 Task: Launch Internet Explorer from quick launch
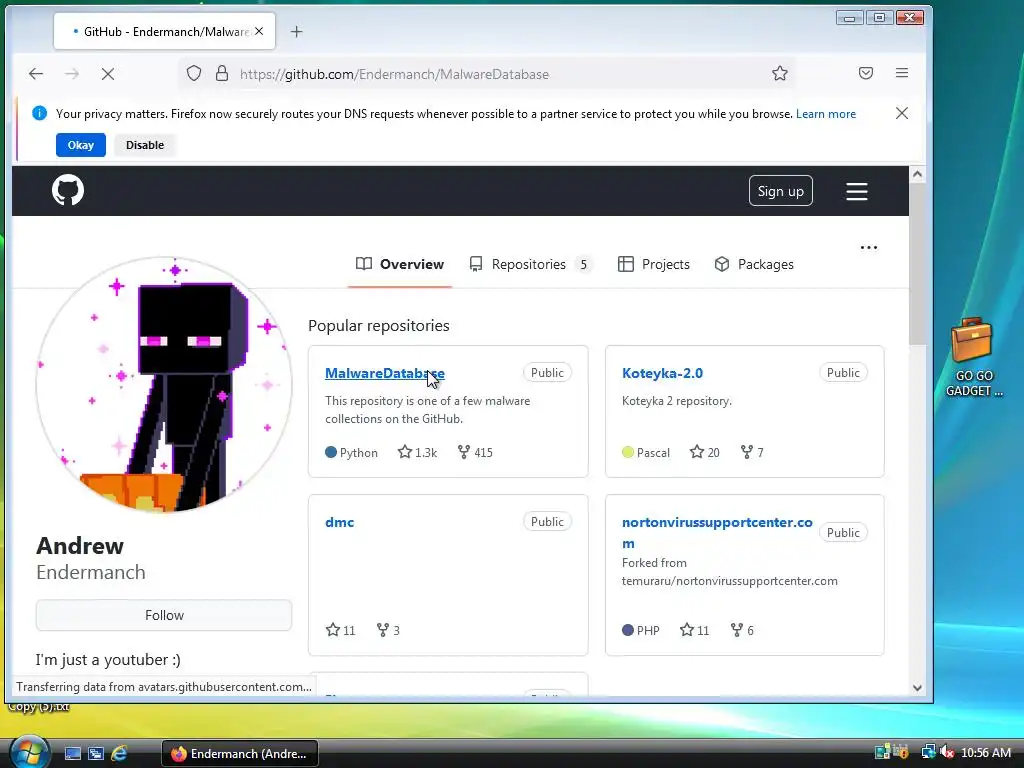tap(119, 753)
